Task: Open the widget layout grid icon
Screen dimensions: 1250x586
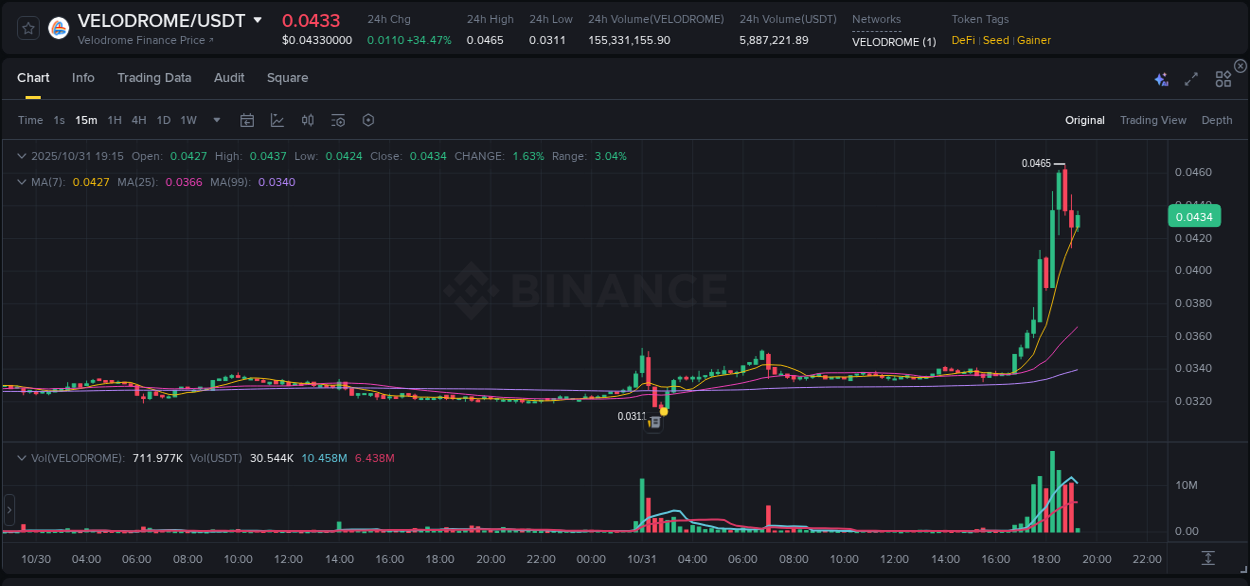Action: (x=1222, y=78)
